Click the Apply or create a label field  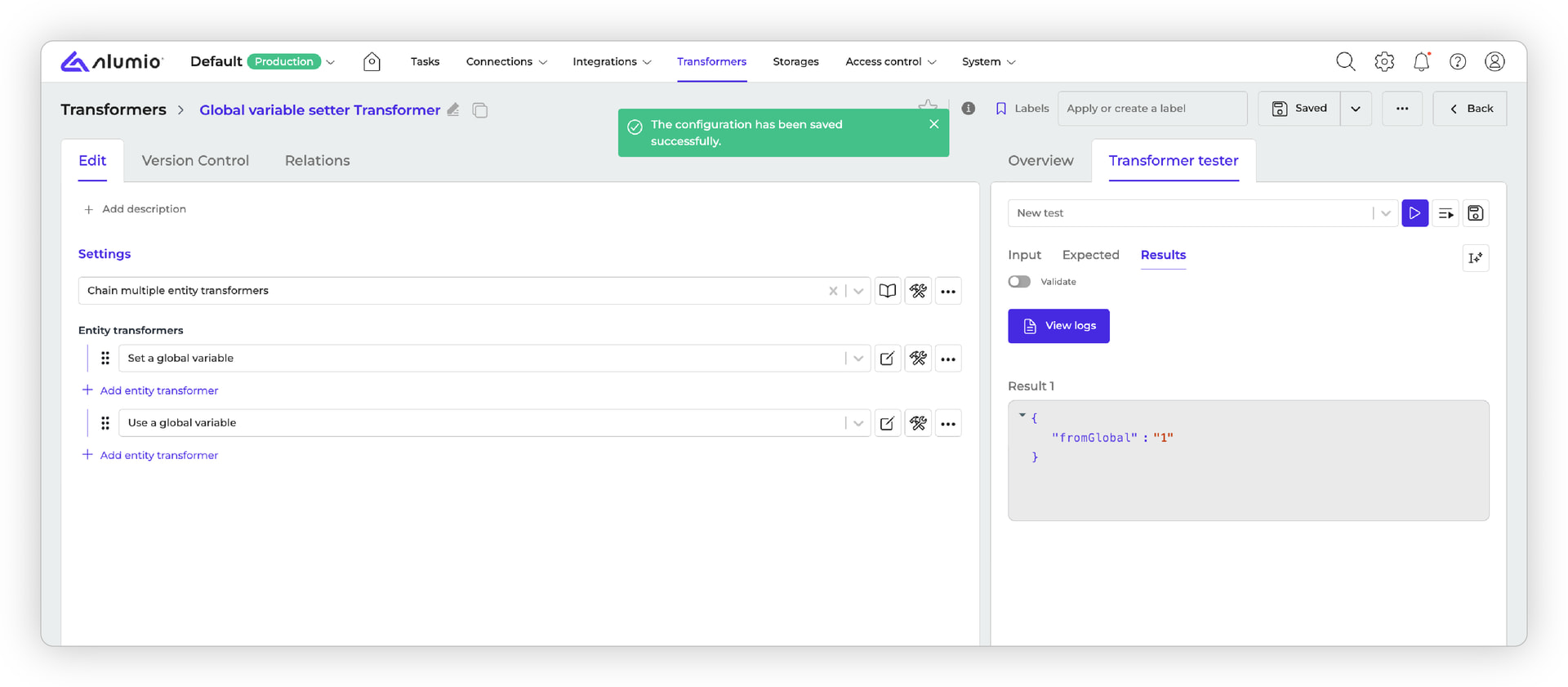1151,109
